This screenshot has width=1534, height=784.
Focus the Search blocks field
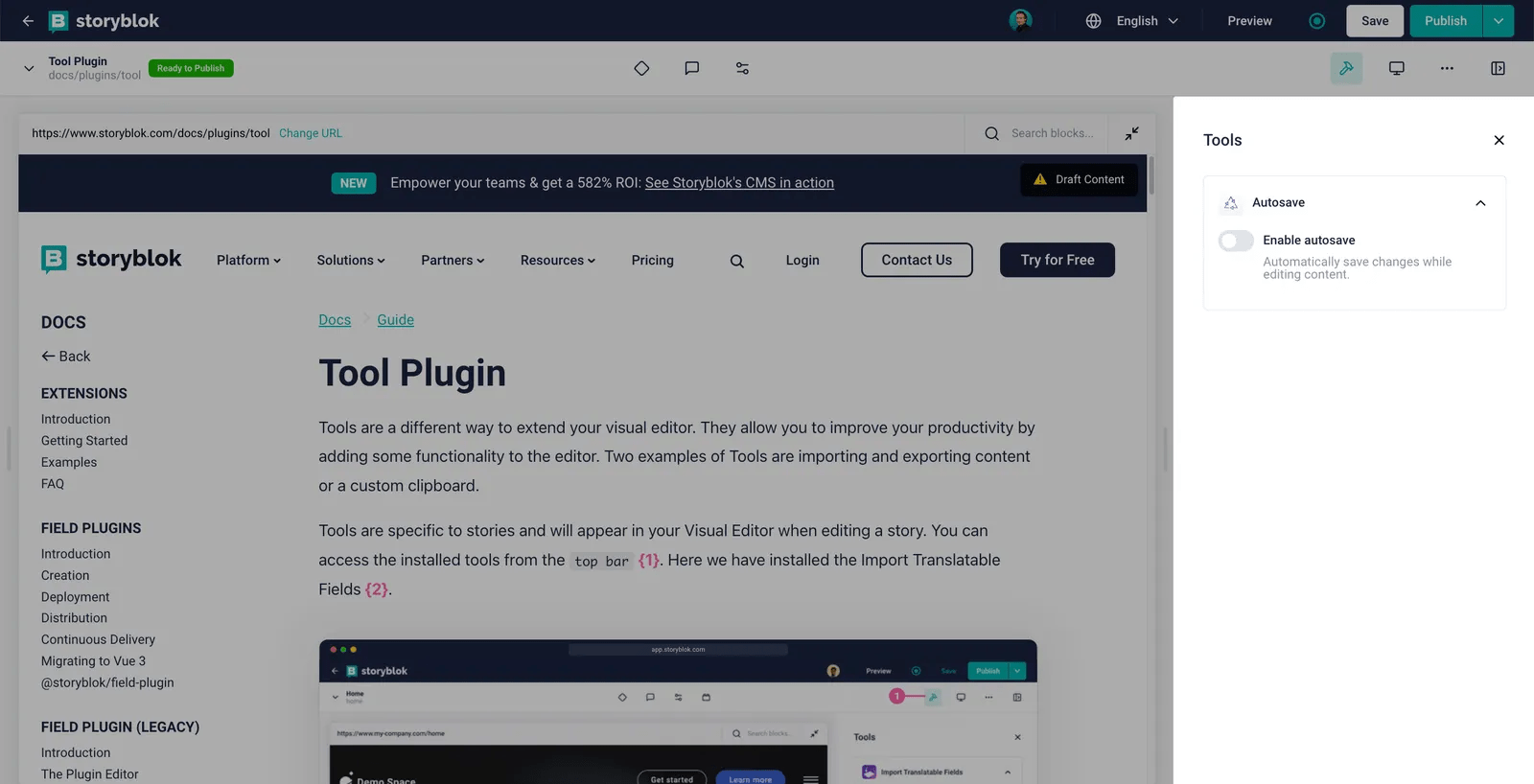pyautogui.click(x=1052, y=133)
